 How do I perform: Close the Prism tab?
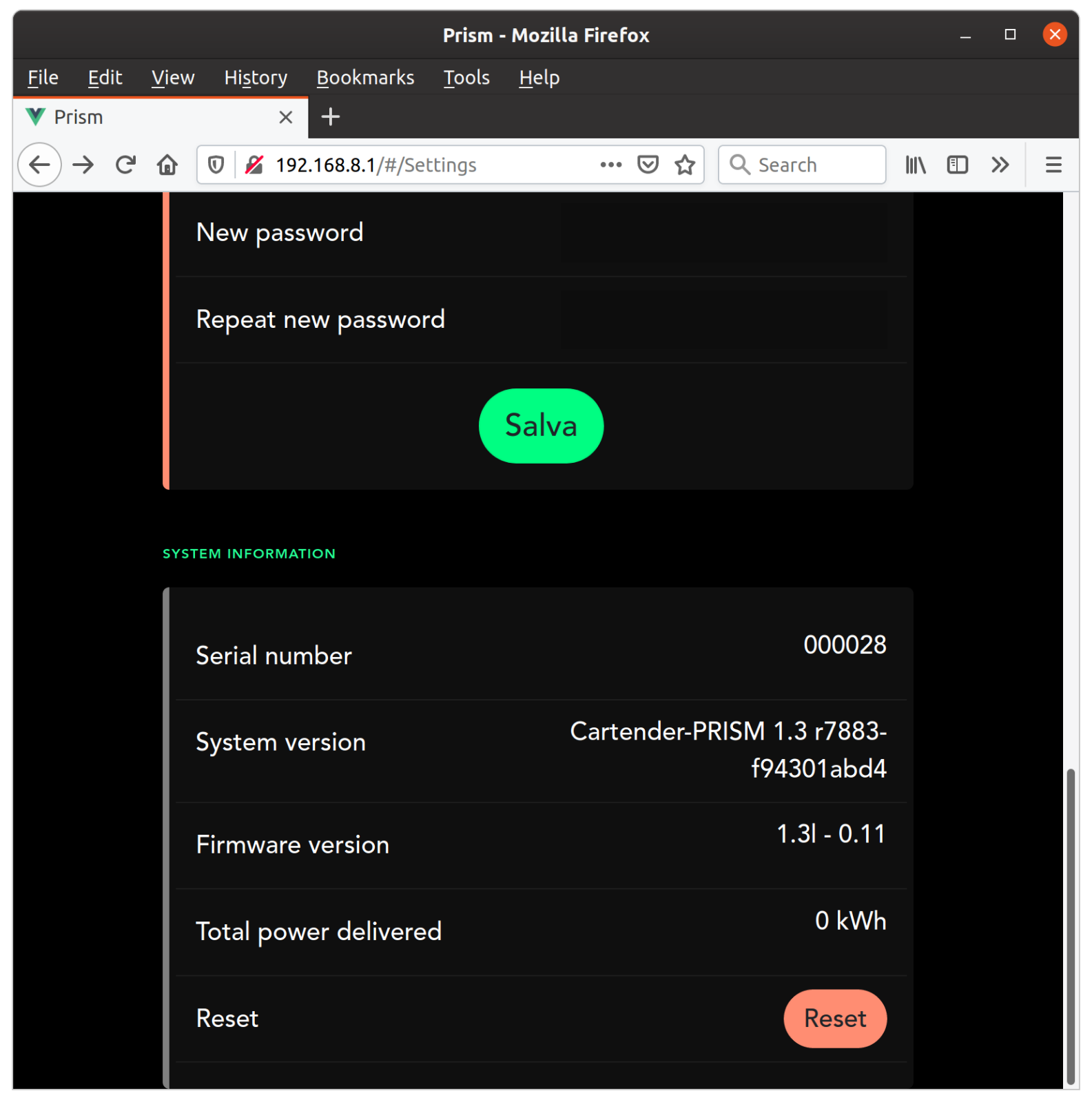[x=286, y=117]
